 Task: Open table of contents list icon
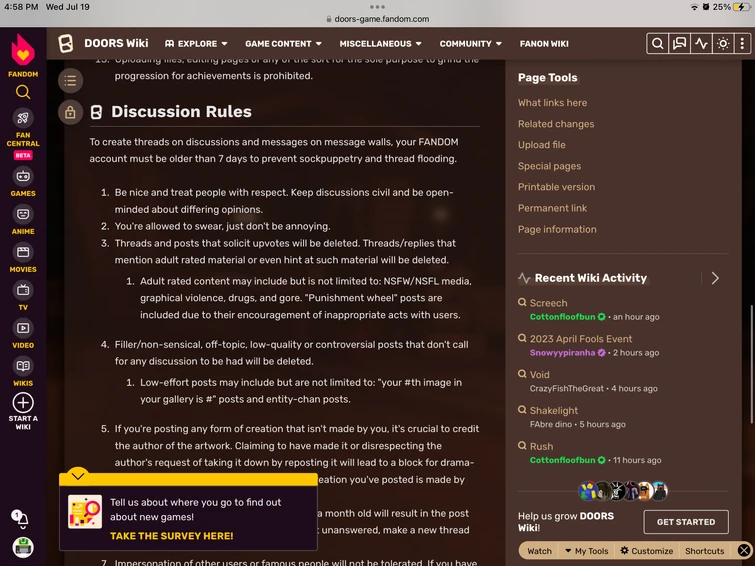70,80
